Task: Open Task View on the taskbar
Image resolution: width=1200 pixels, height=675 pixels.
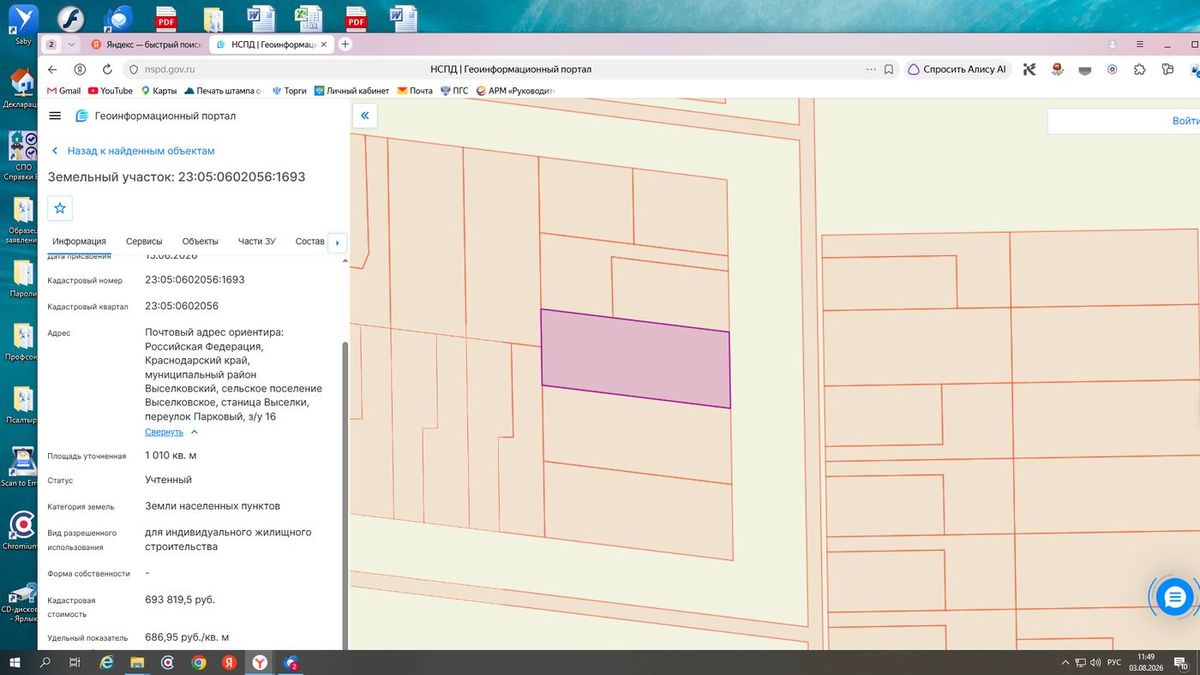Action: (x=75, y=662)
